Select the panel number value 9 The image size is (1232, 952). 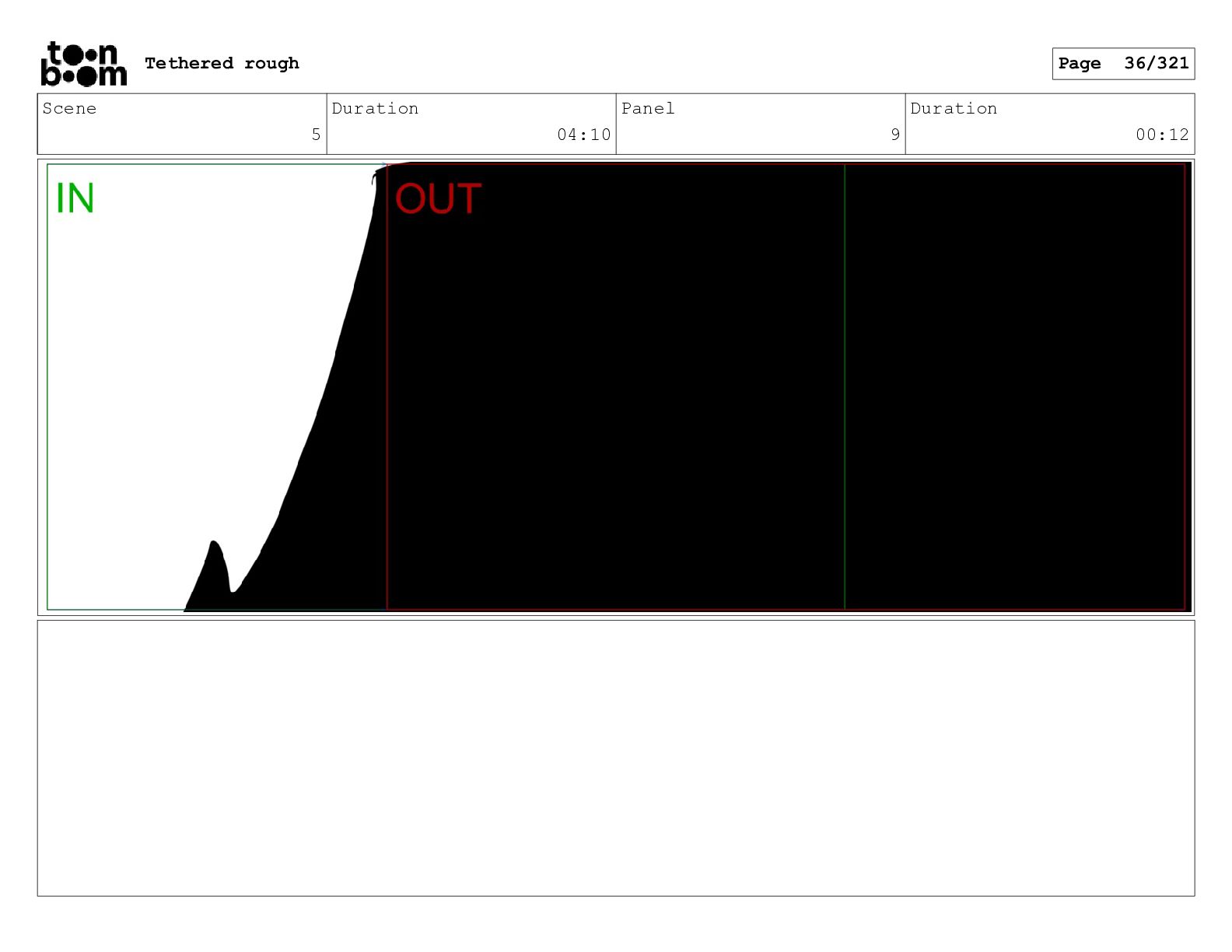[895, 135]
